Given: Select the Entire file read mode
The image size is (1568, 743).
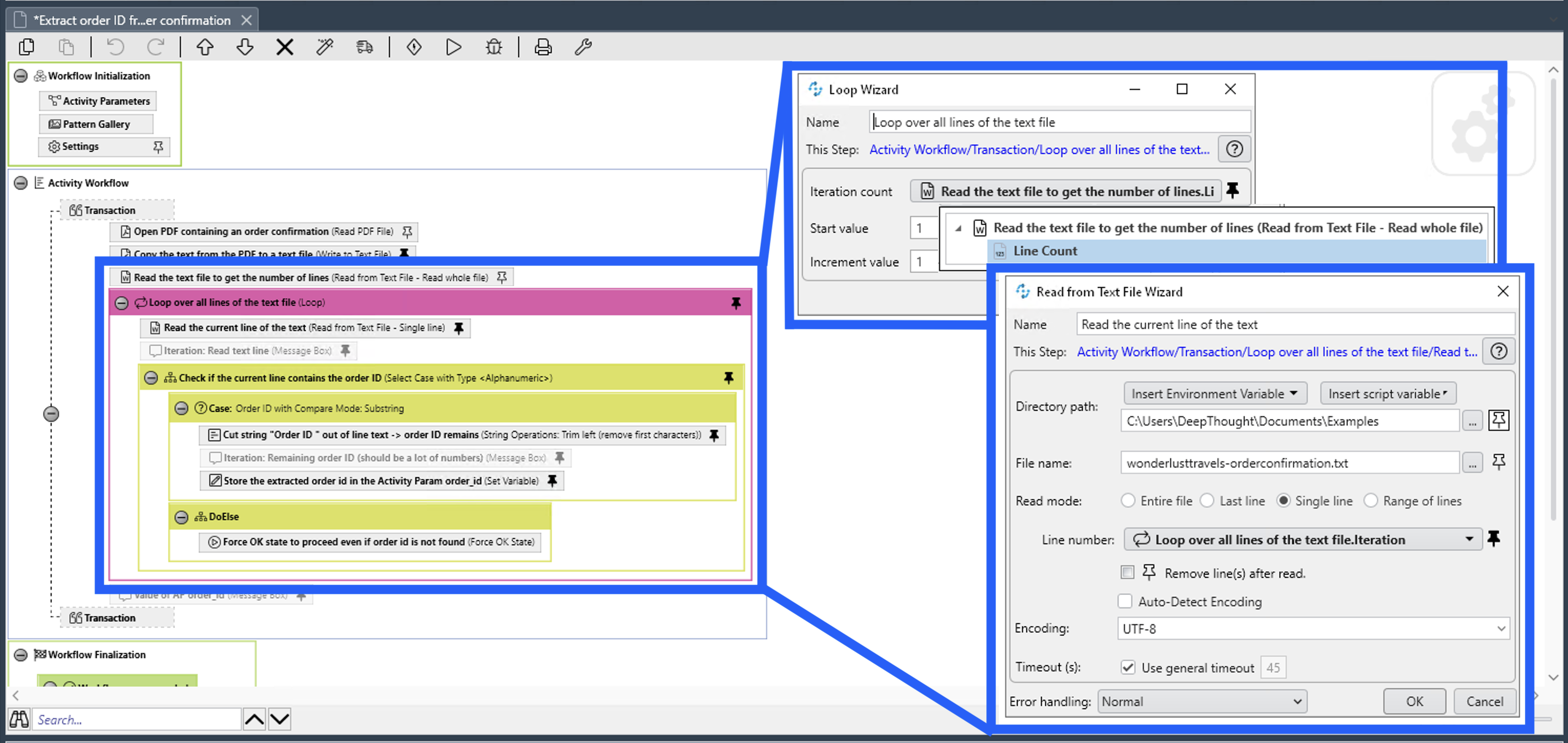Looking at the screenshot, I should (1128, 501).
